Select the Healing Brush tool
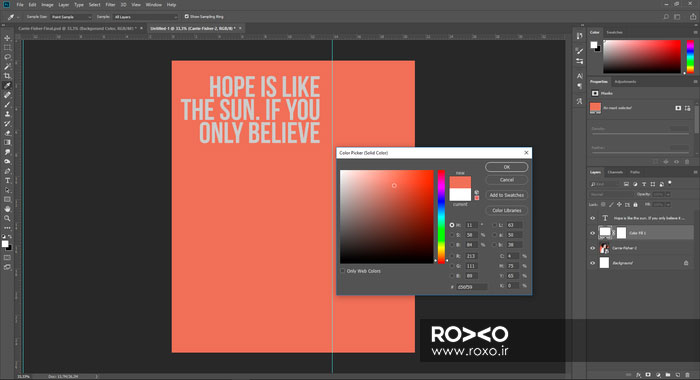 (x=7, y=95)
